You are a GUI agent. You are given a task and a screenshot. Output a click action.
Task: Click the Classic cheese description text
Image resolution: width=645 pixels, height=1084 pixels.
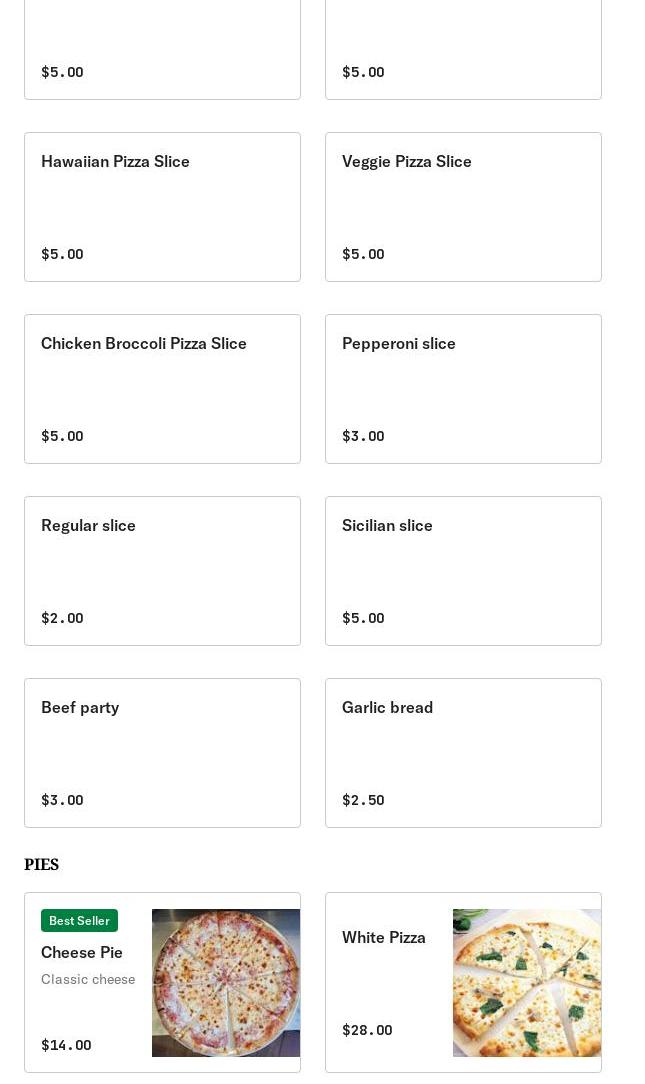[88, 979]
